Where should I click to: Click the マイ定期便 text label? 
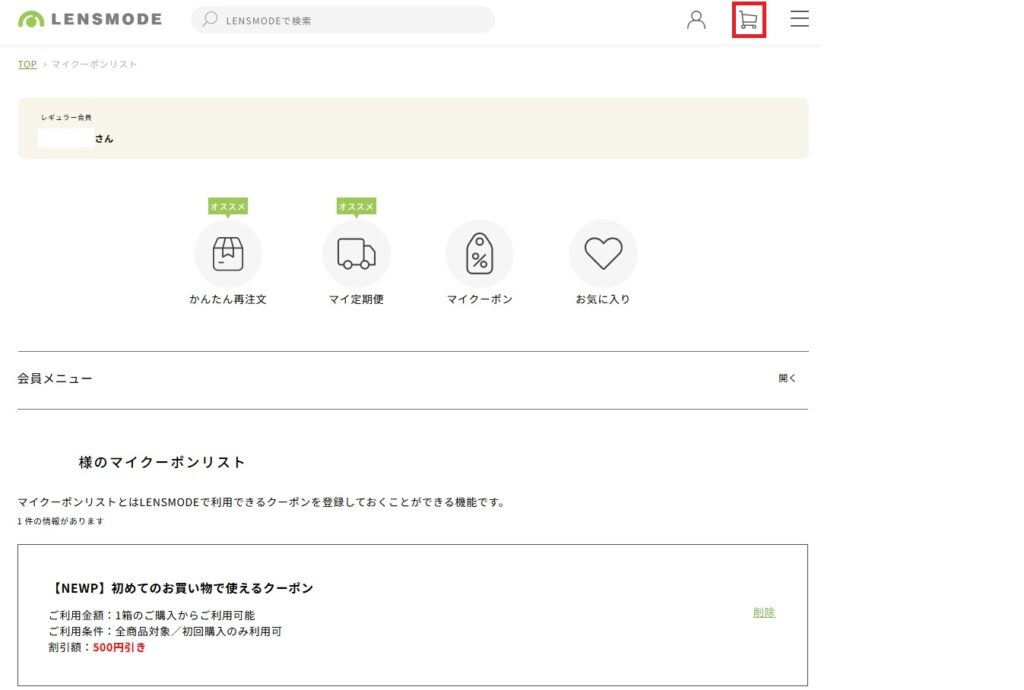[x=356, y=299]
